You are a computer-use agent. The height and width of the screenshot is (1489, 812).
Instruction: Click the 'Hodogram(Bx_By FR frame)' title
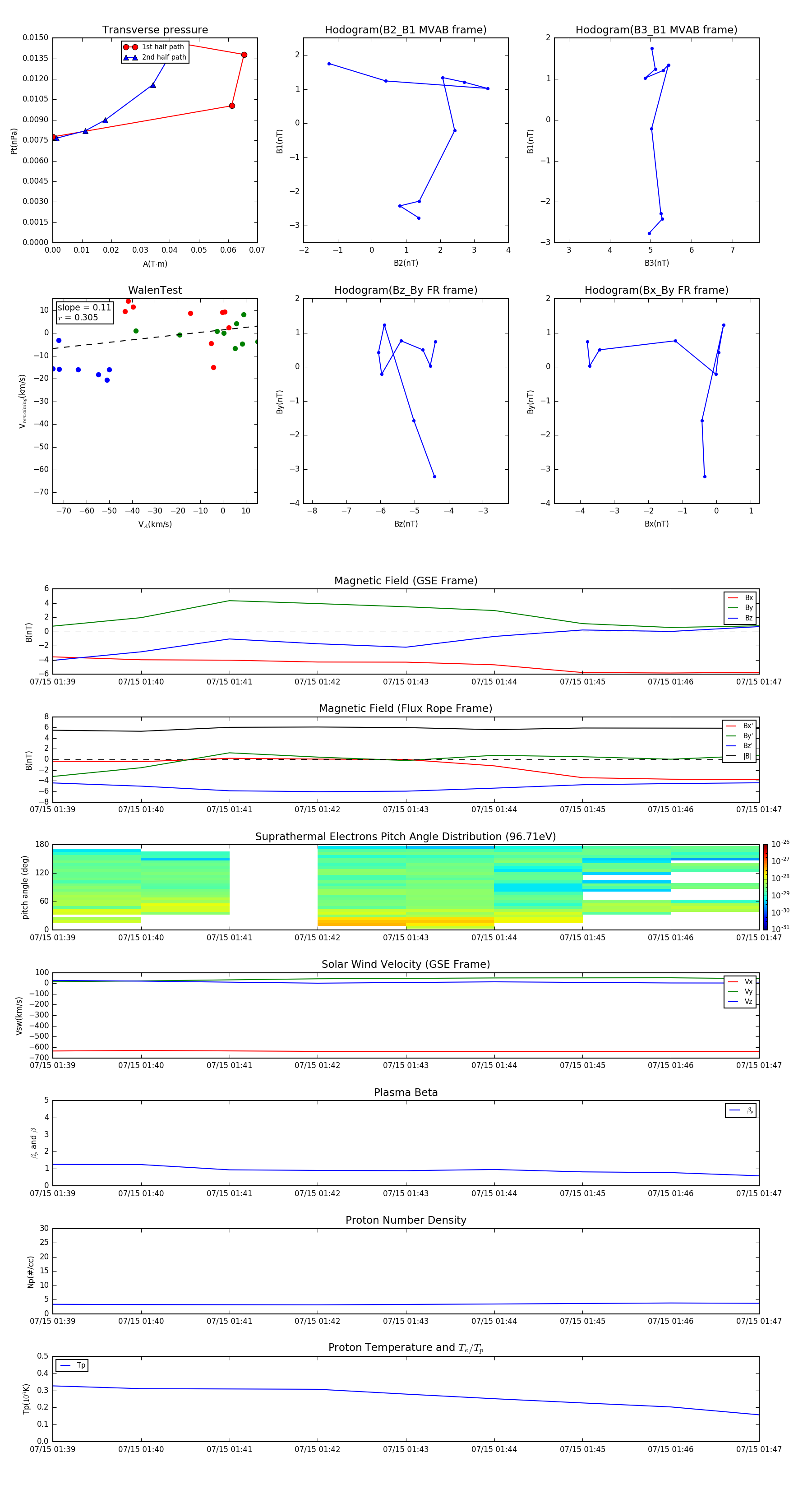(656, 290)
